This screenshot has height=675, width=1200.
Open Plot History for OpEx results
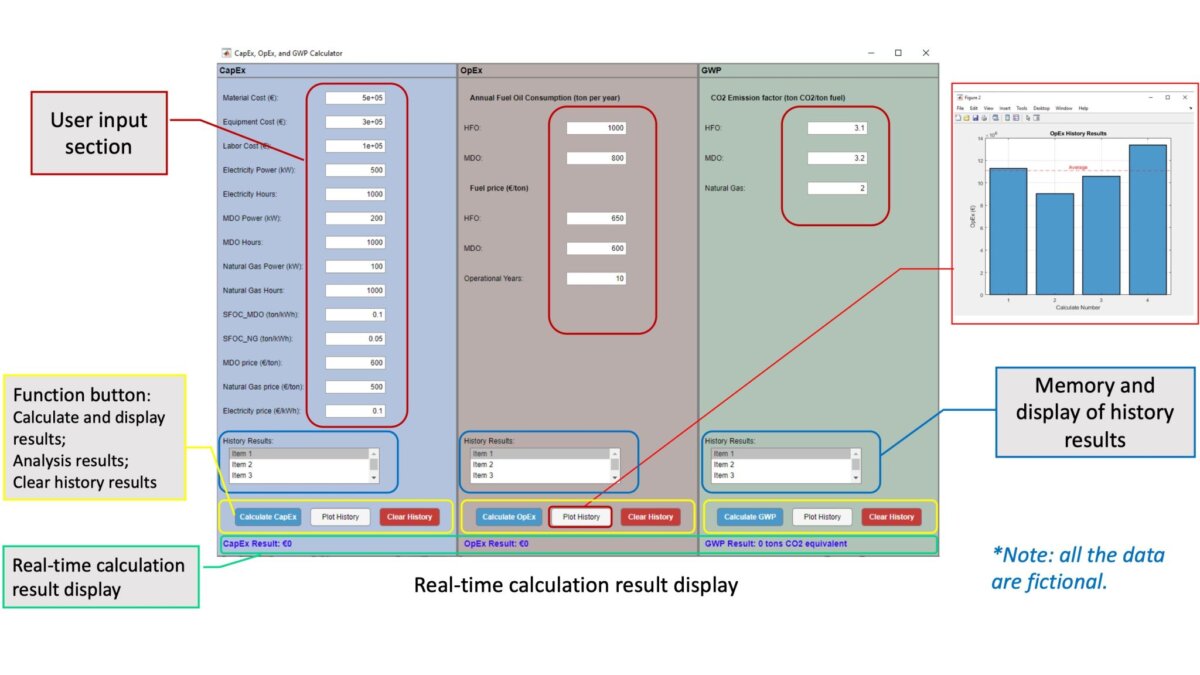[581, 516]
